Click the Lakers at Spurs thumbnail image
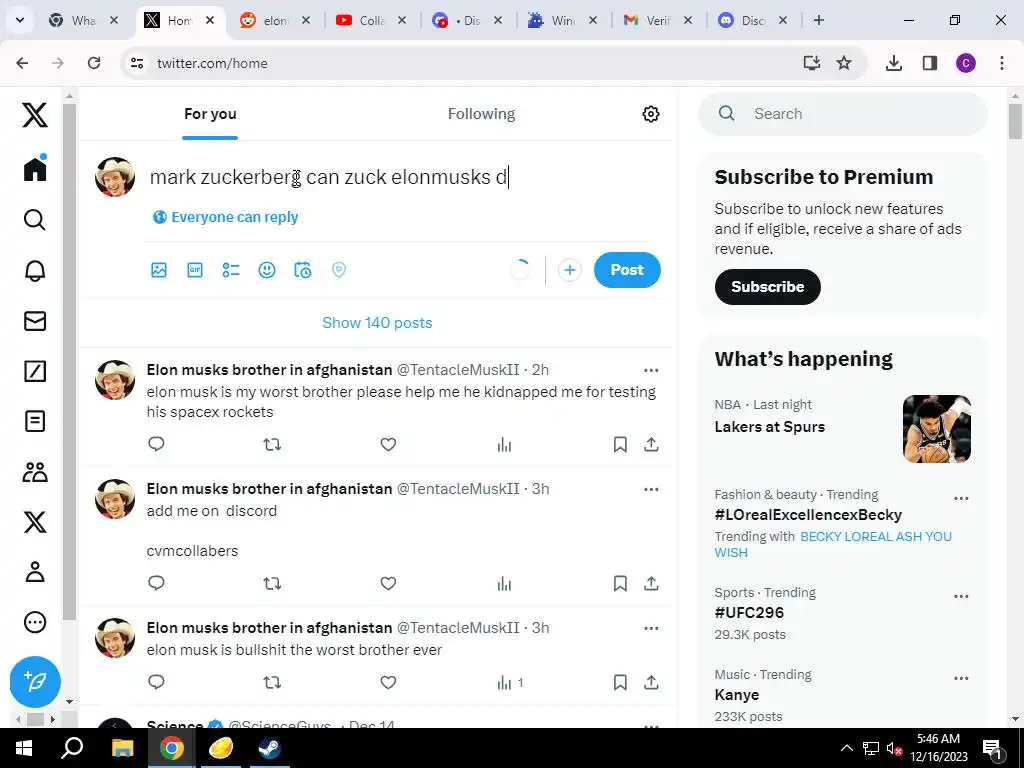This screenshot has width=1024, height=768. point(936,428)
